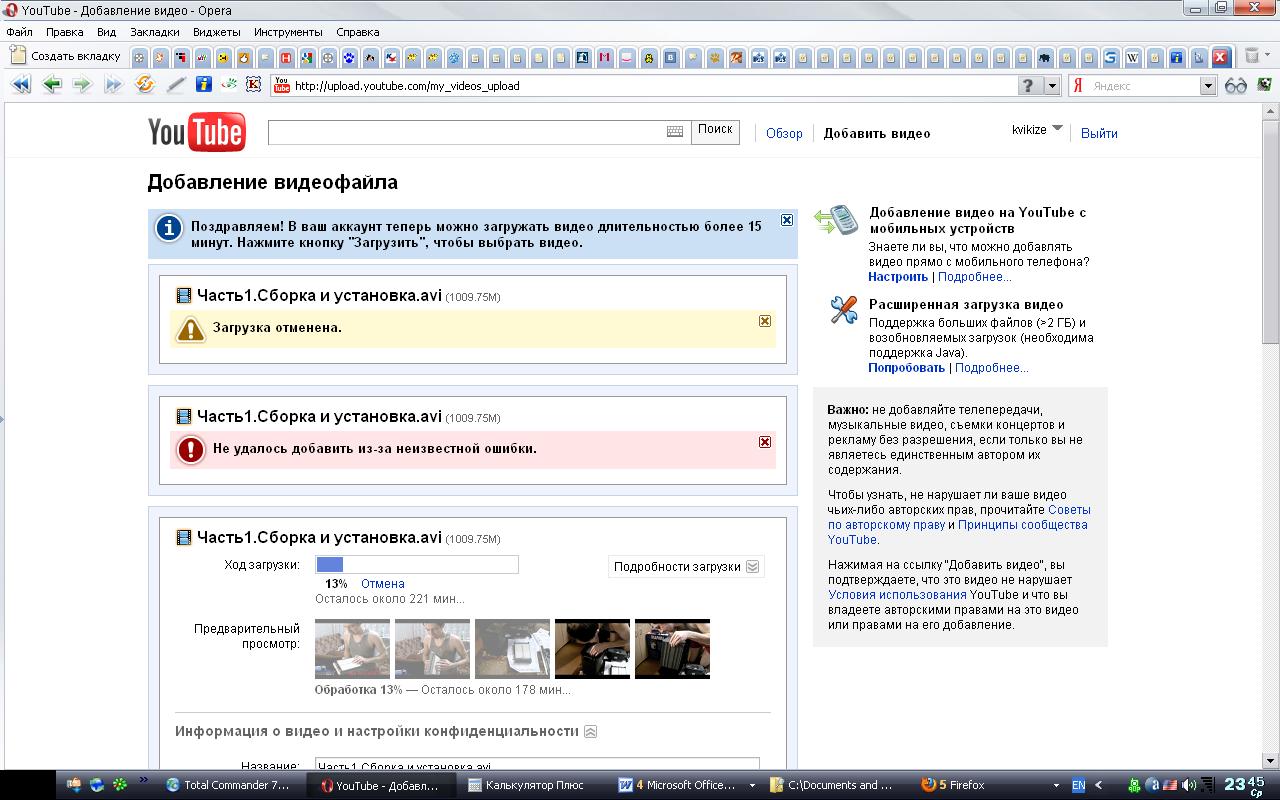Click the Wikipedia tab icon
This screenshot has width=1280, height=800.
(x=1132, y=57)
